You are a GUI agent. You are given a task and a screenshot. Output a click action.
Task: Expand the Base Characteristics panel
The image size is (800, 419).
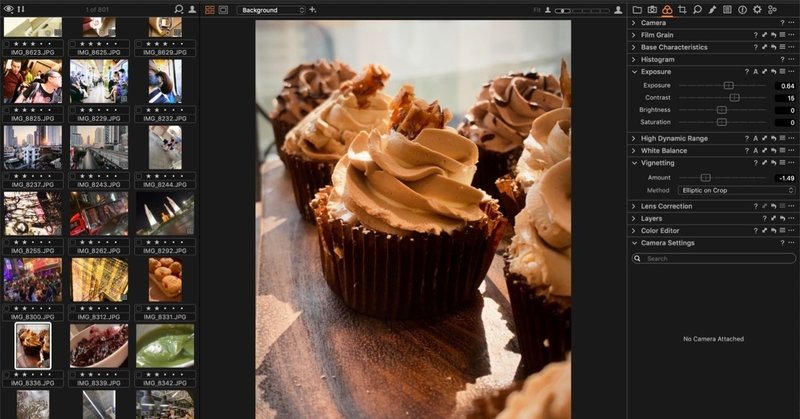(x=634, y=47)
